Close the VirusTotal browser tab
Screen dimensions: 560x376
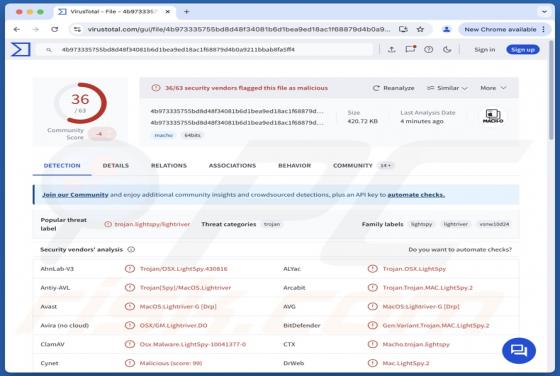pos(168,11)
